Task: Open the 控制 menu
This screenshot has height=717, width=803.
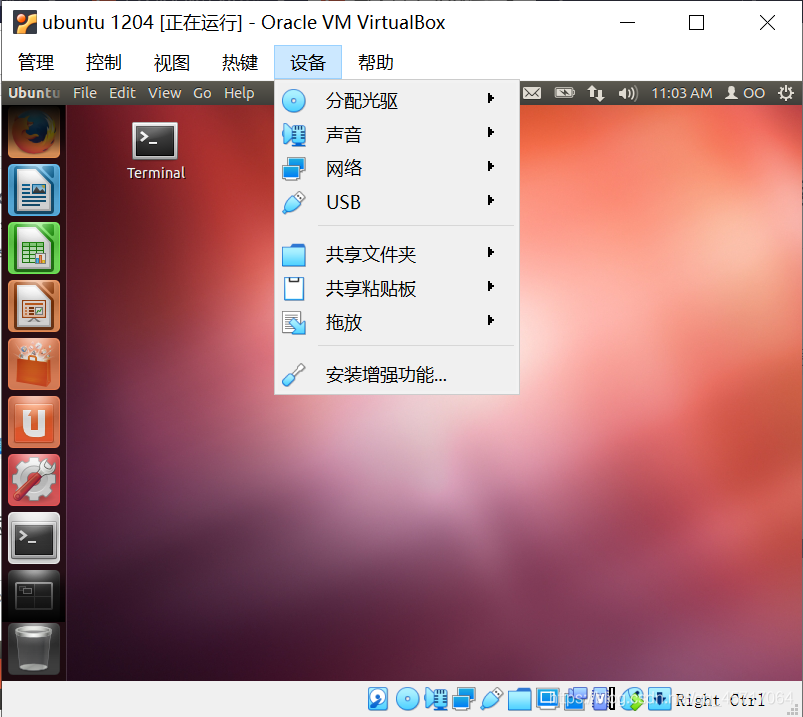Action: pyautogui.click(x=103, y=62)
